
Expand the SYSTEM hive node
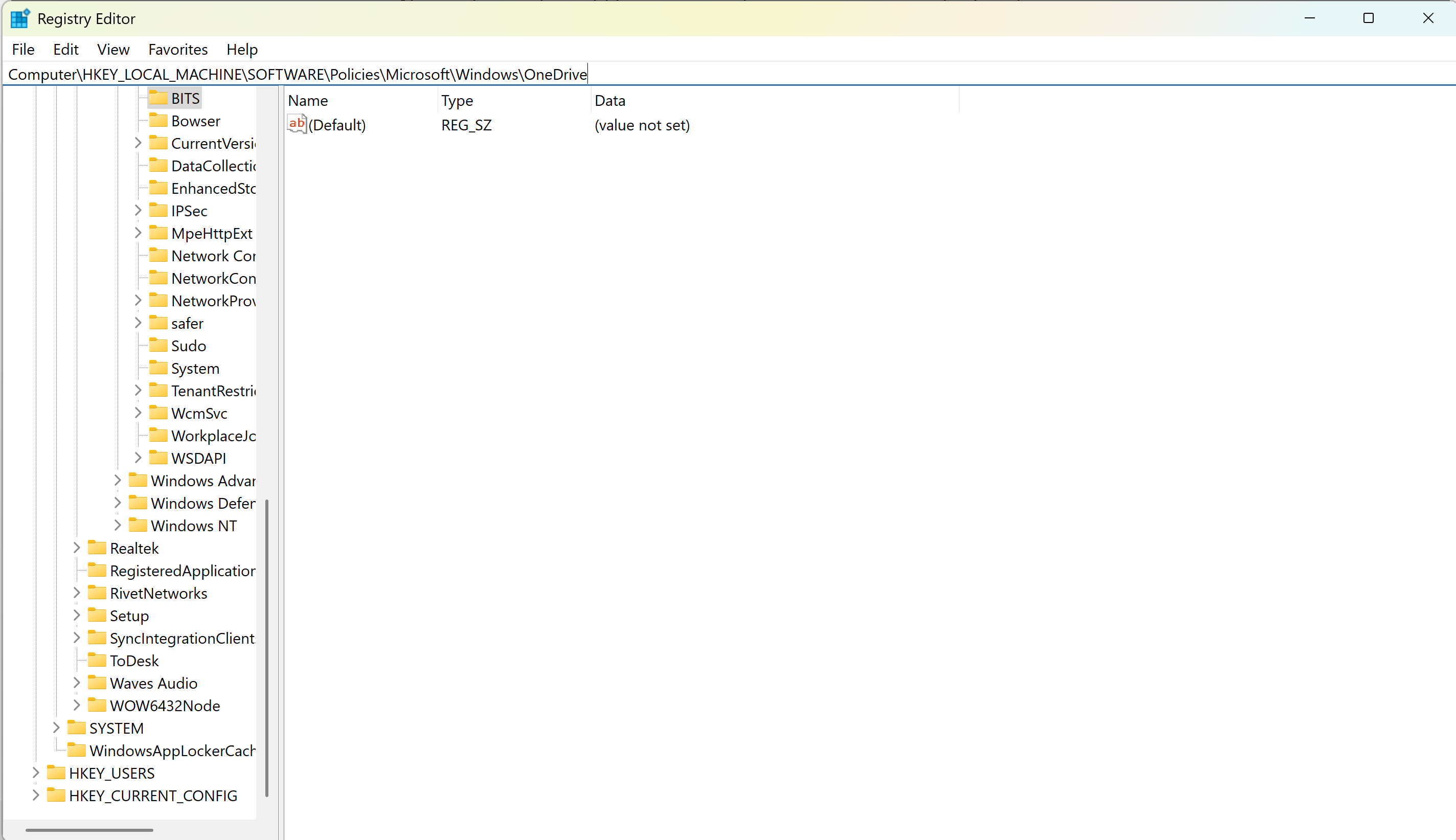56,728
